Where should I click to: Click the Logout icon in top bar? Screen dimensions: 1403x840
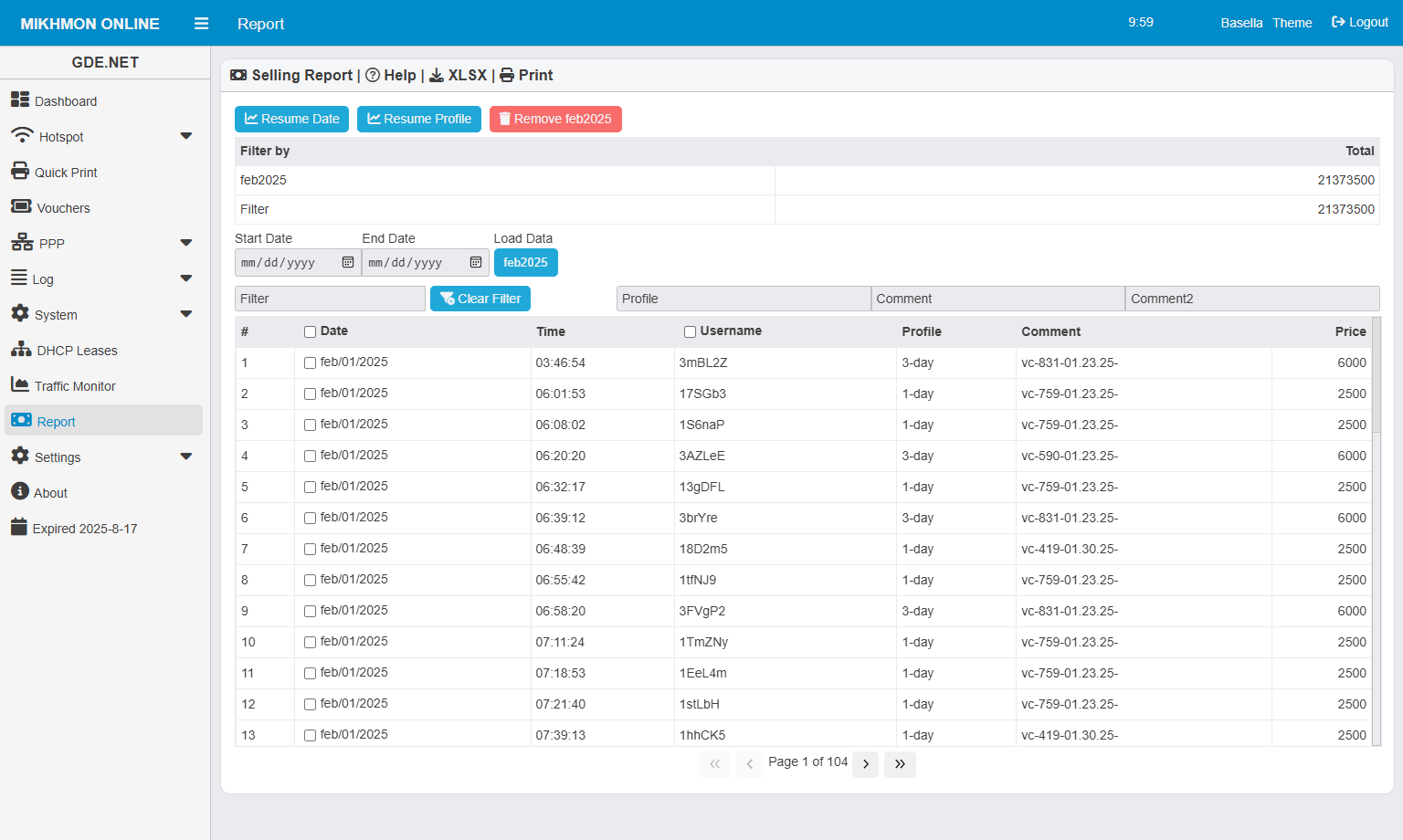tap(1338, 22)
